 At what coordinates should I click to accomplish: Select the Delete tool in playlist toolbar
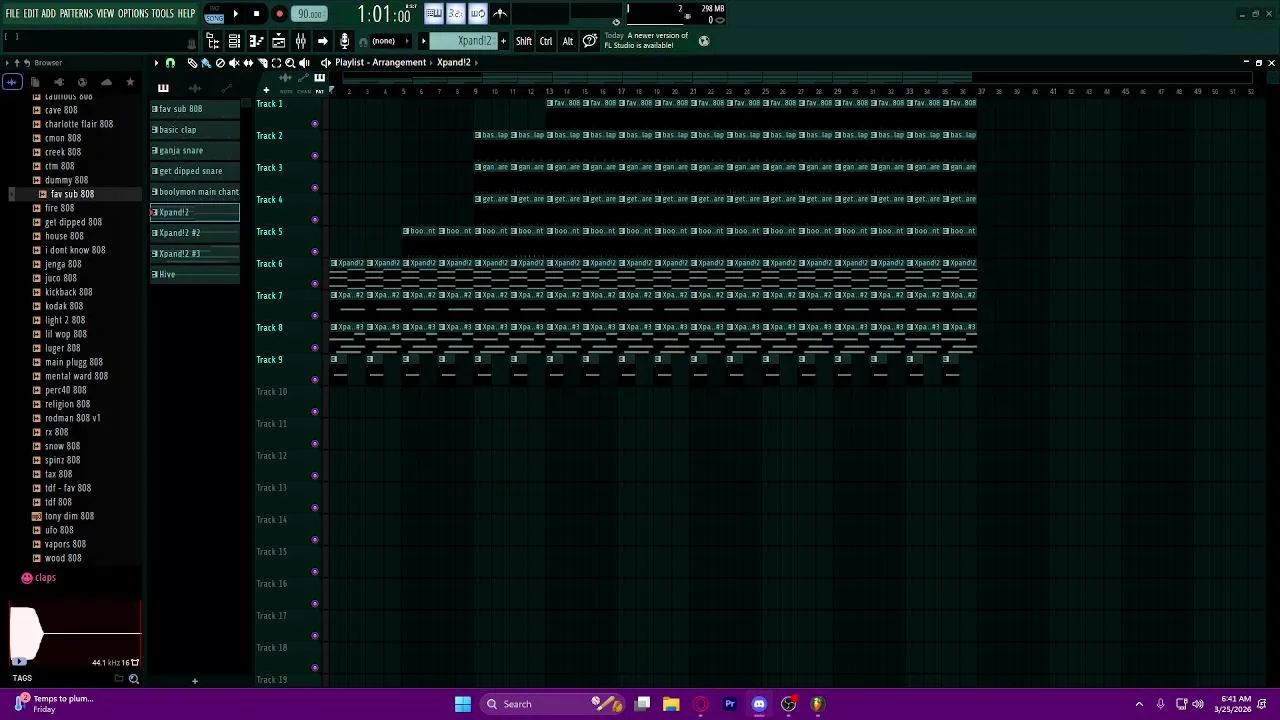220,62
